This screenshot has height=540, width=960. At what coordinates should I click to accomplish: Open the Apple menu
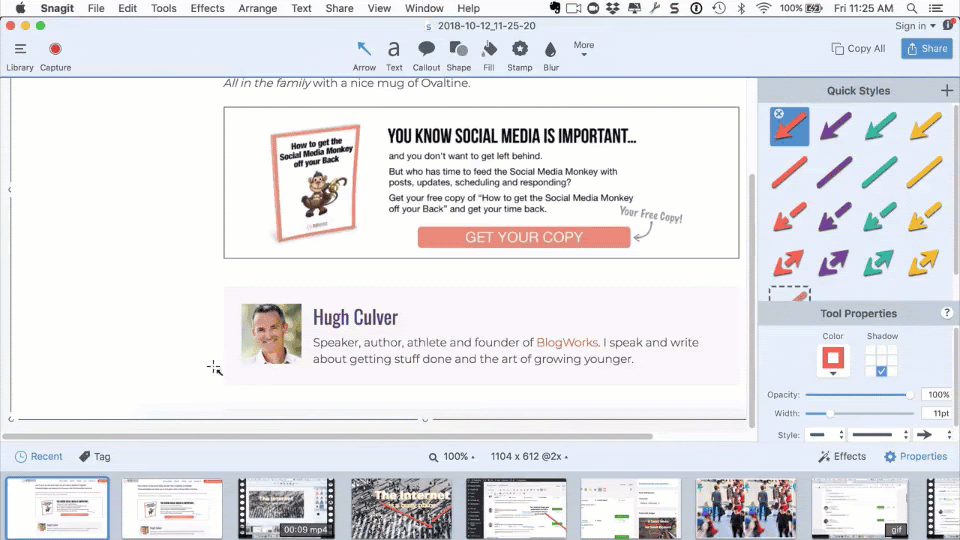coord(20,9)
